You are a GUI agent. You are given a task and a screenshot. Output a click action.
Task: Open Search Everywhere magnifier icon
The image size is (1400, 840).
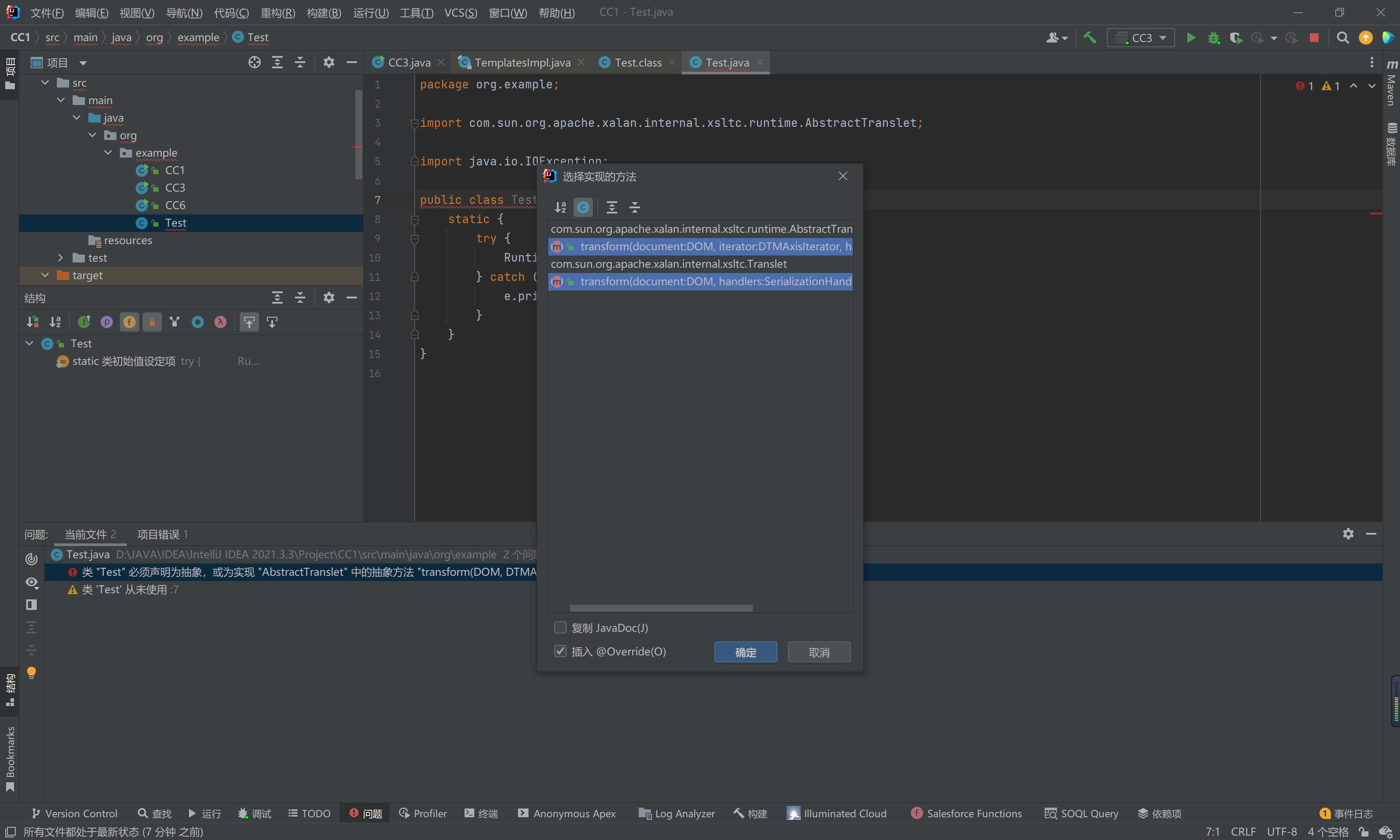pos(1342,38)
